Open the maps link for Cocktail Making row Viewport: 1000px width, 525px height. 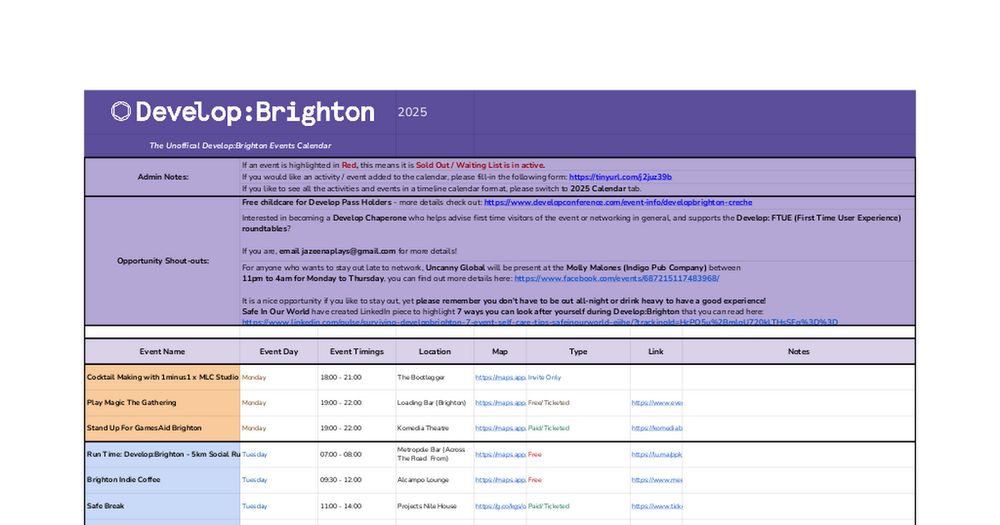501,378
